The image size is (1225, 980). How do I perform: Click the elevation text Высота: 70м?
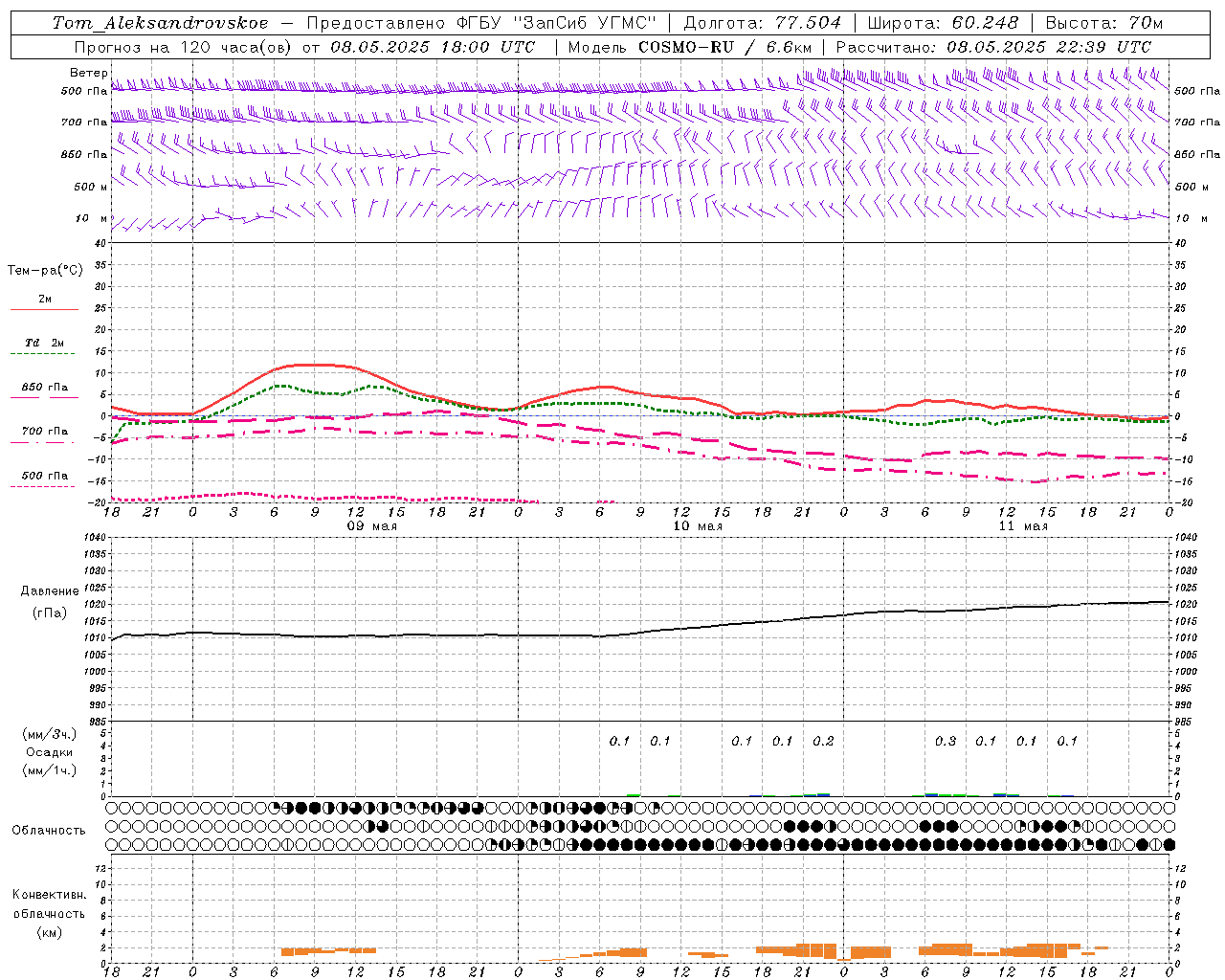[x=1104, y=23]
